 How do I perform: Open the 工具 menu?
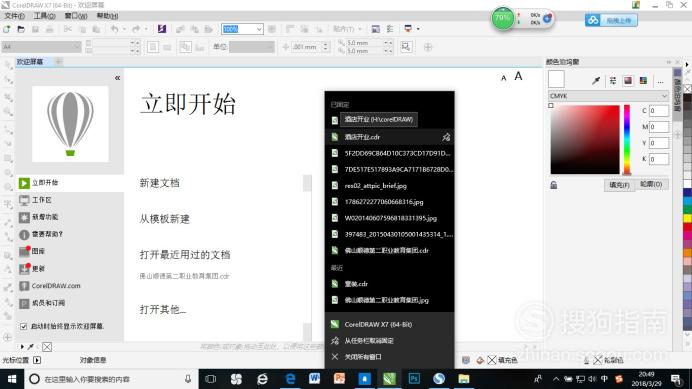(x=45, y=16)
